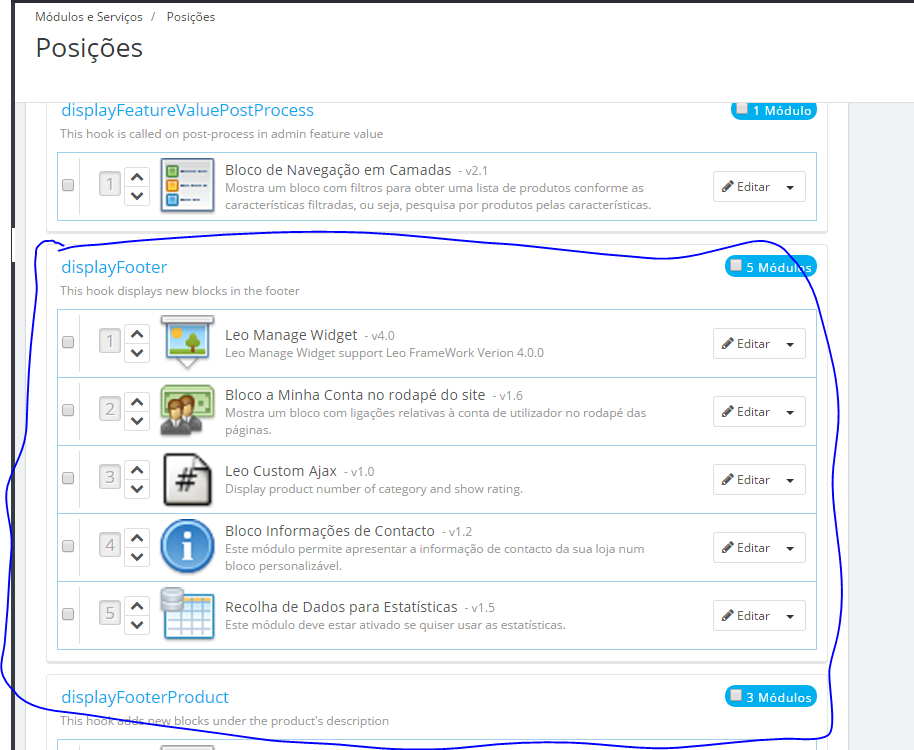Screen dimensions: 914x750
Task: Open dropdown next to Editar for Recolha de Dados
Action: tap(790, 616)
